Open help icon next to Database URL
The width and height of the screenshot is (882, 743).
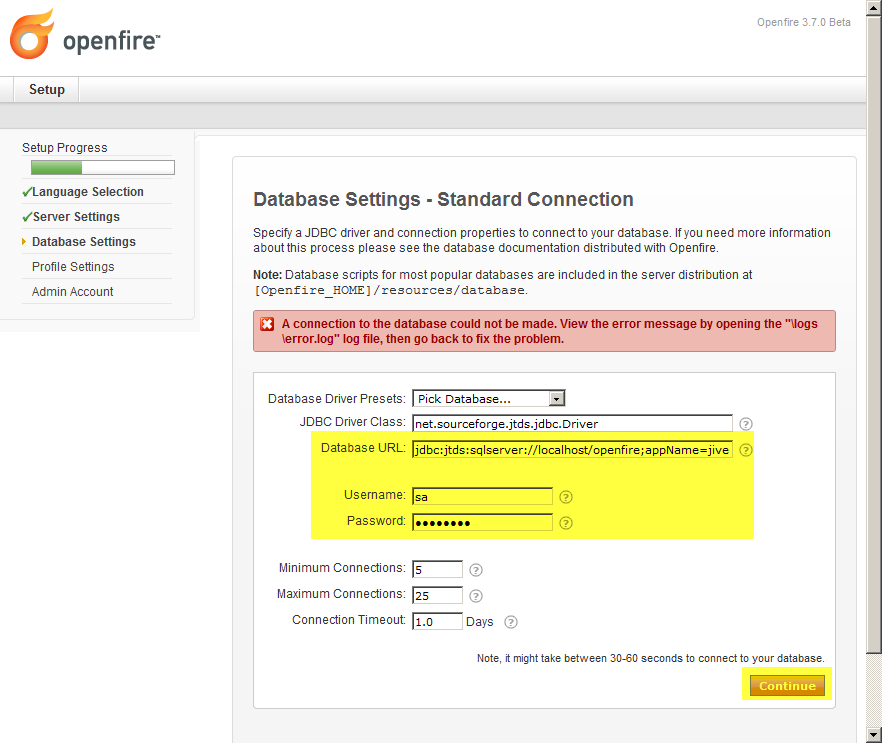pos(745,450)
